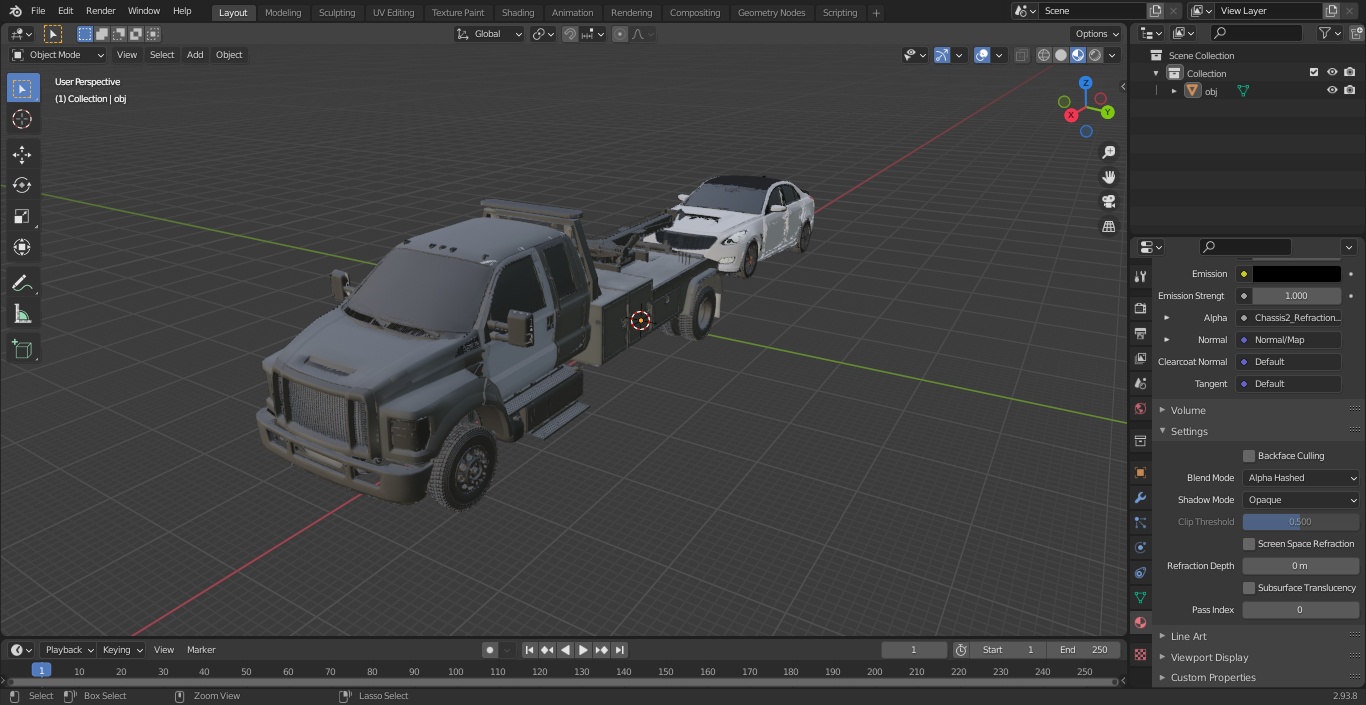
Task: Click the Select Box tool icon
Action: (x=22, y=88)
